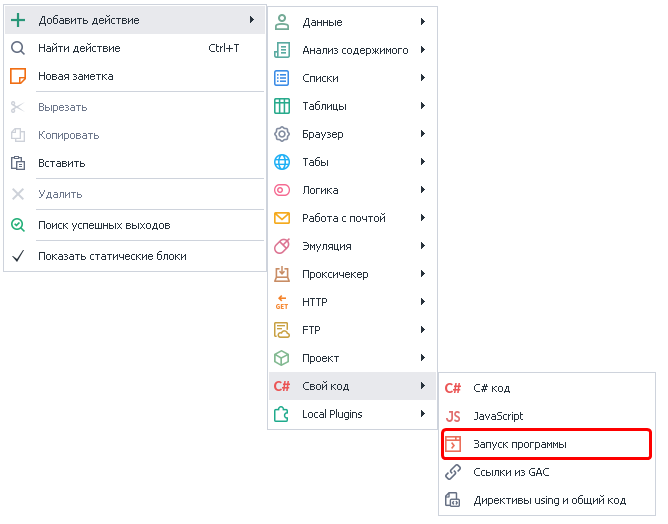Expand the Проект submenu arrow

point(423,358)
